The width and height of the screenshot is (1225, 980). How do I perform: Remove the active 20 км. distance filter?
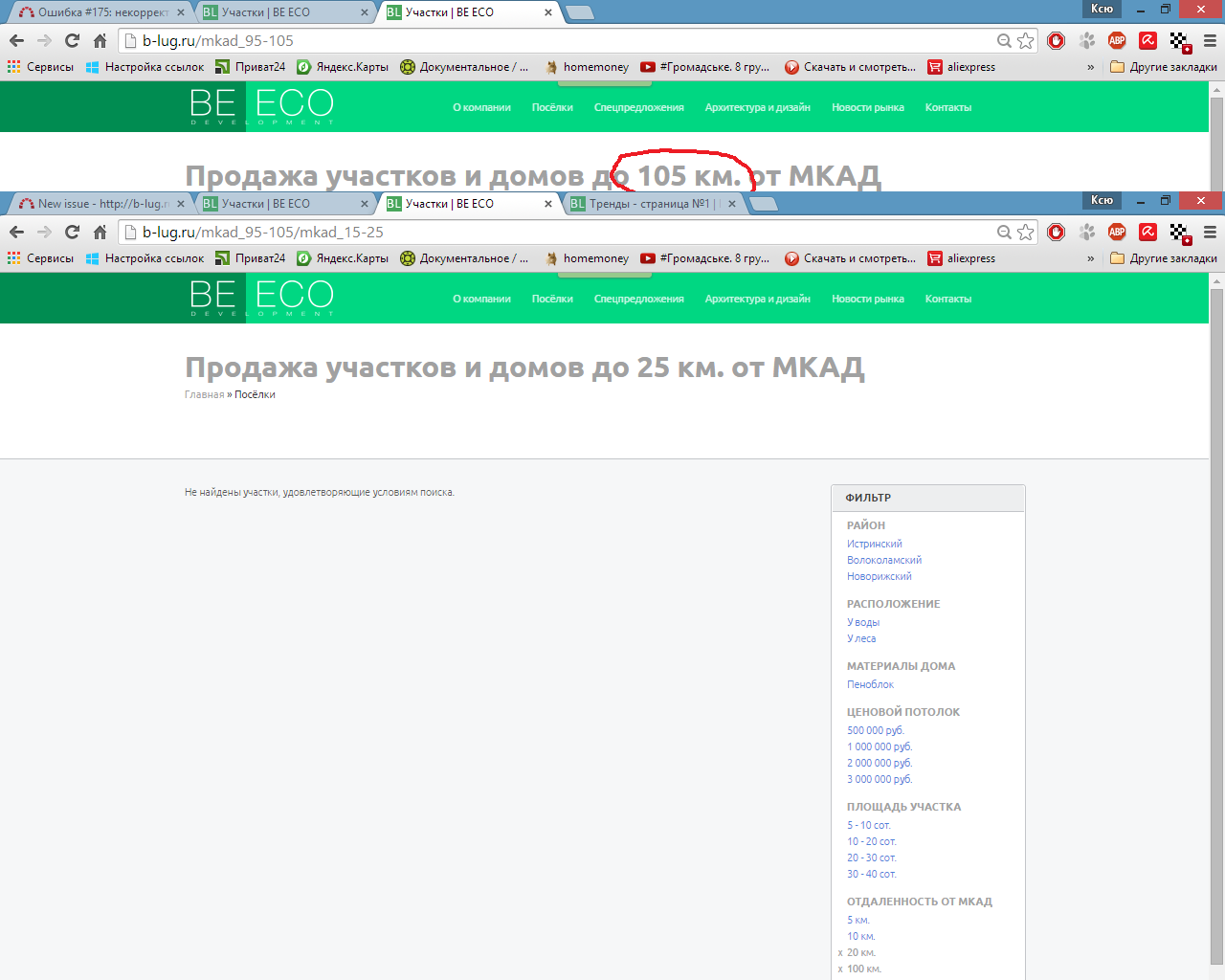click(840, 953)
